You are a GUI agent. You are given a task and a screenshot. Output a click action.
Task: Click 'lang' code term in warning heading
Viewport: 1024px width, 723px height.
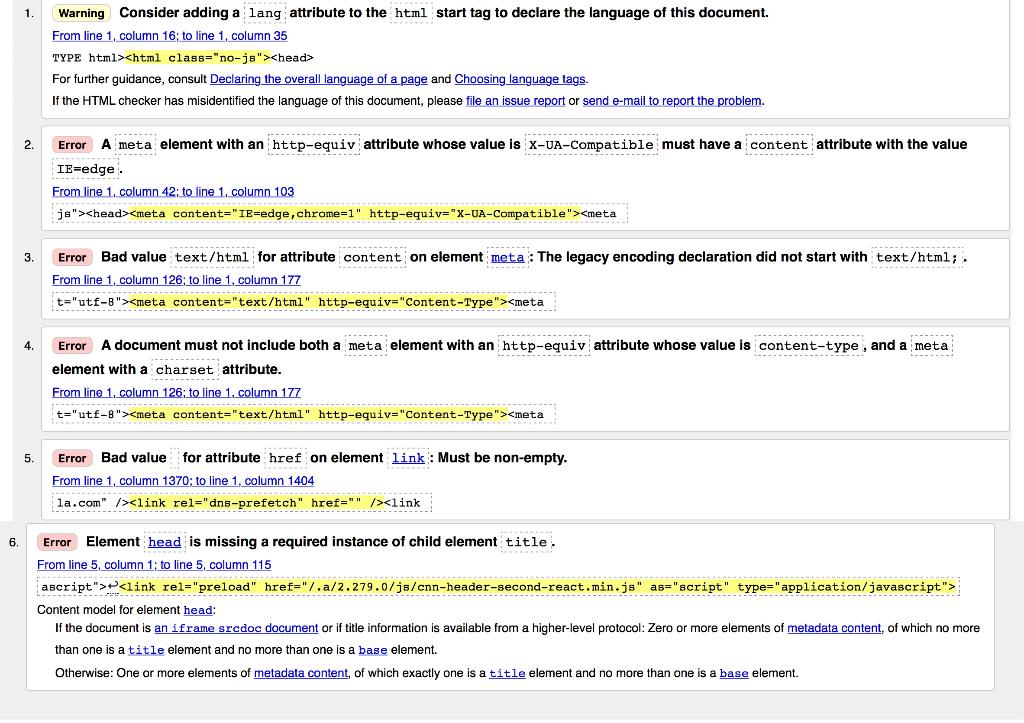[264, 13]
